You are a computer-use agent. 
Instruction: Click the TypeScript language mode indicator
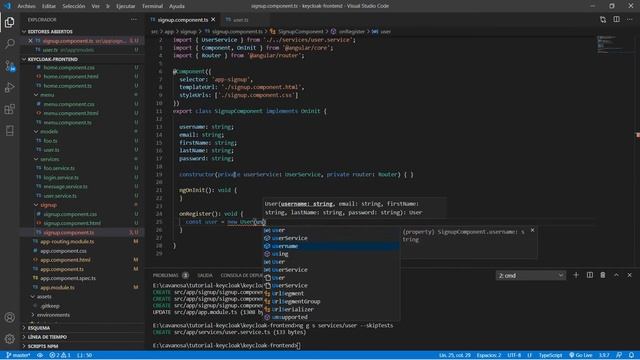(550, 355)
